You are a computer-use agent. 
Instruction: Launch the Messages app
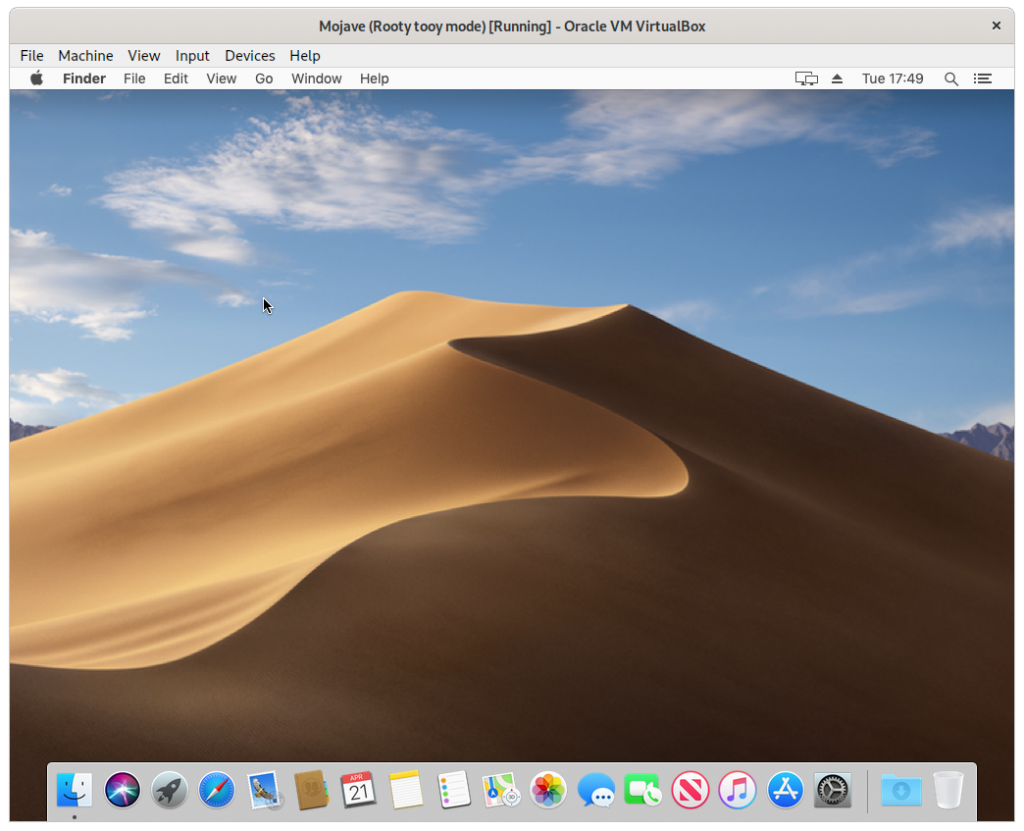point(596,790)
